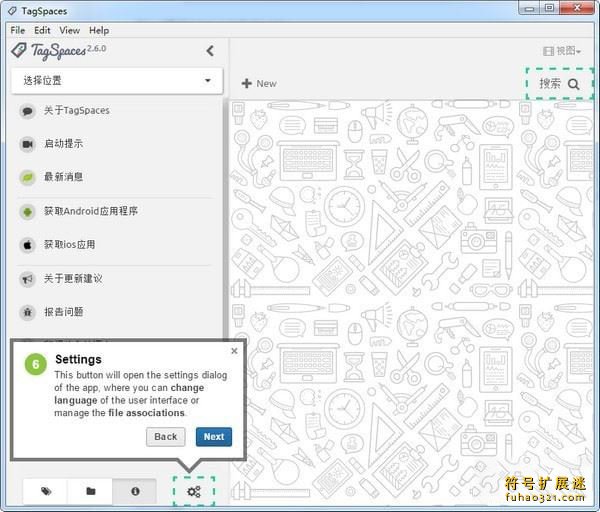Close the Settings tour popup

(235, 351)
